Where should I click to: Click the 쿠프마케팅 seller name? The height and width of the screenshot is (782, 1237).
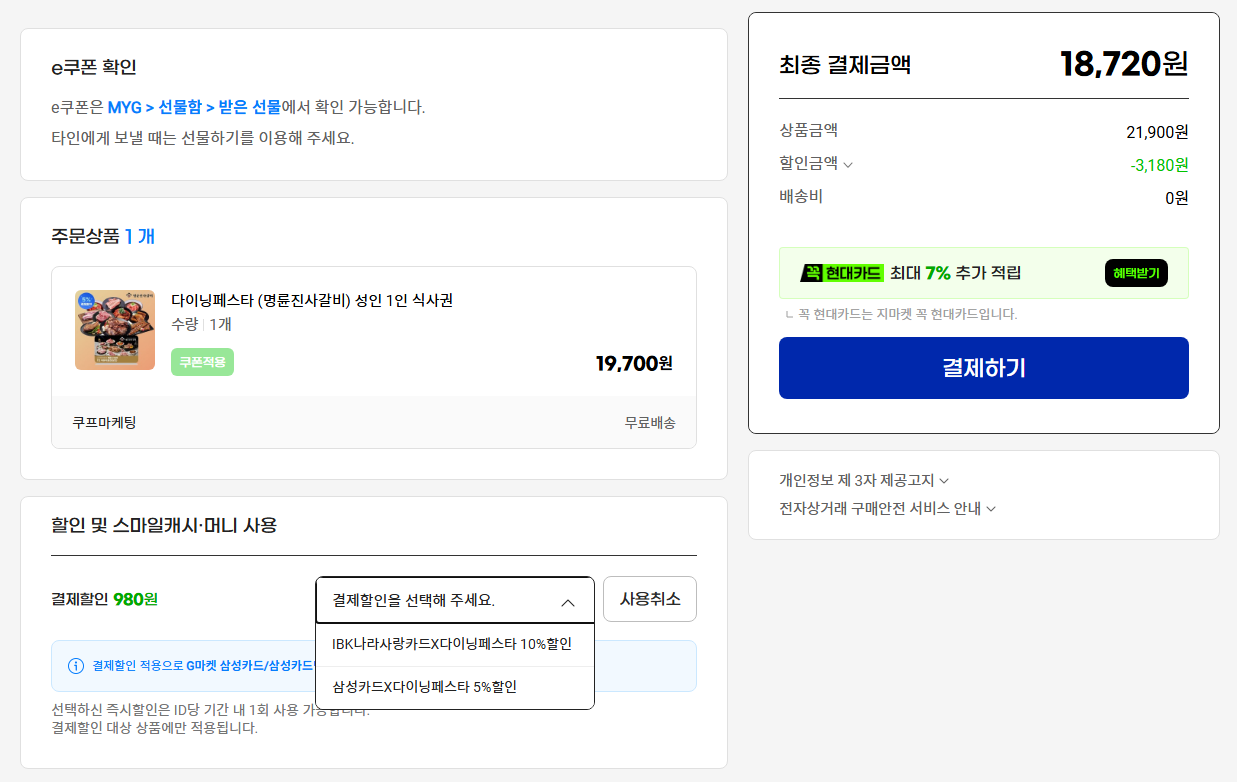pyautogui.click(x=104, y=422)
